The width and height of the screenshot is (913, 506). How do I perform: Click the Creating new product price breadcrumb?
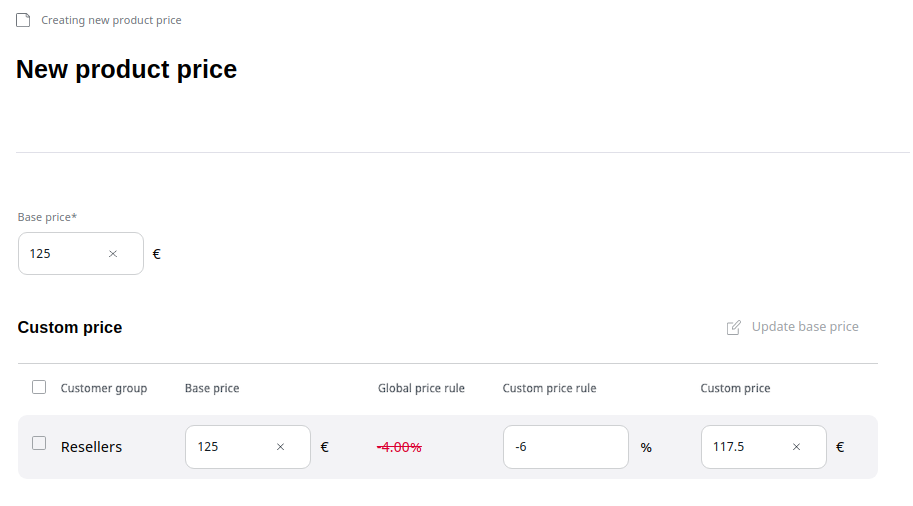click(x=111, y=20)
